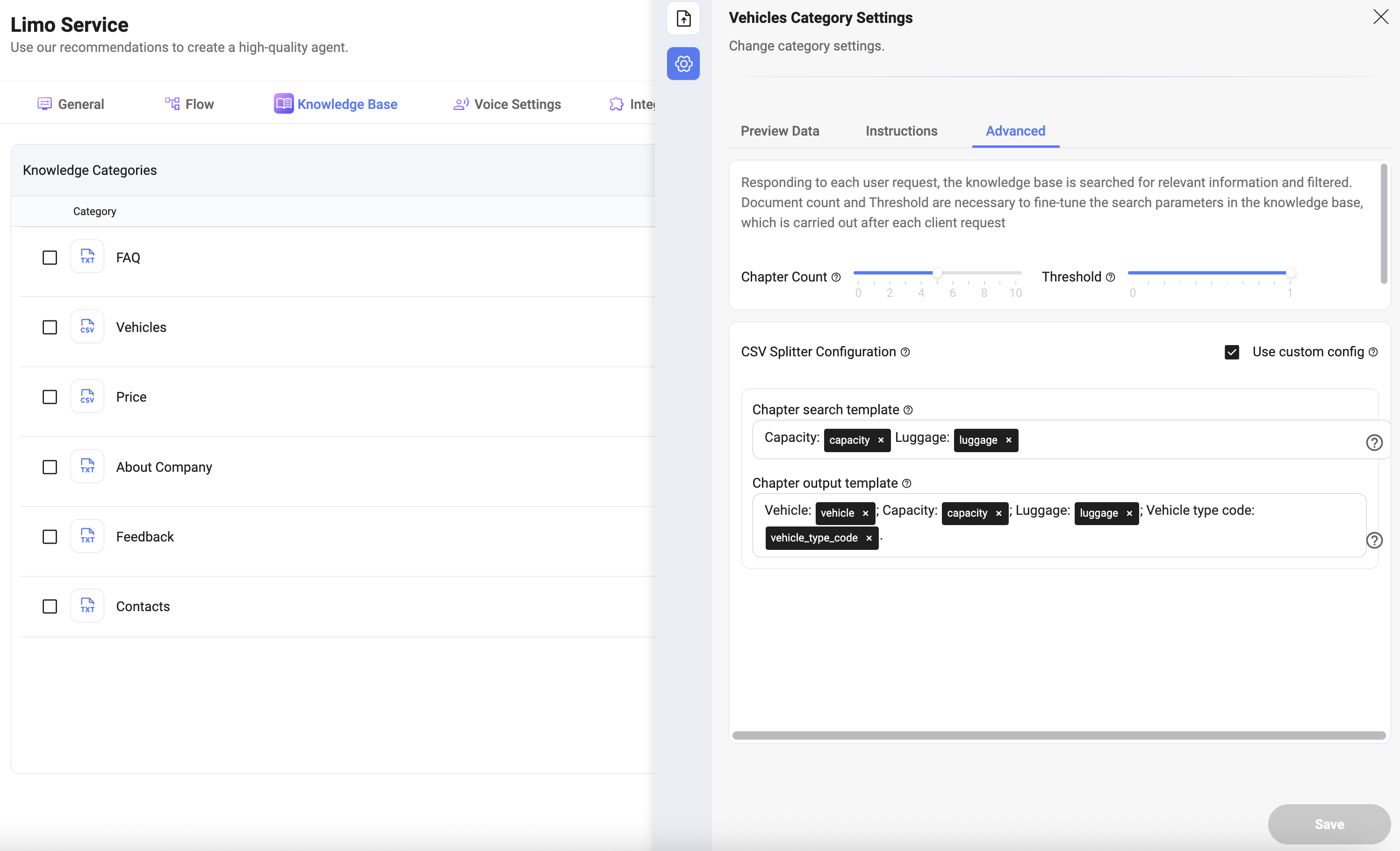Viewport: 1400px width, 851px height.
Task: Check the FAQ category checkbox
Action: click(50, 258)
